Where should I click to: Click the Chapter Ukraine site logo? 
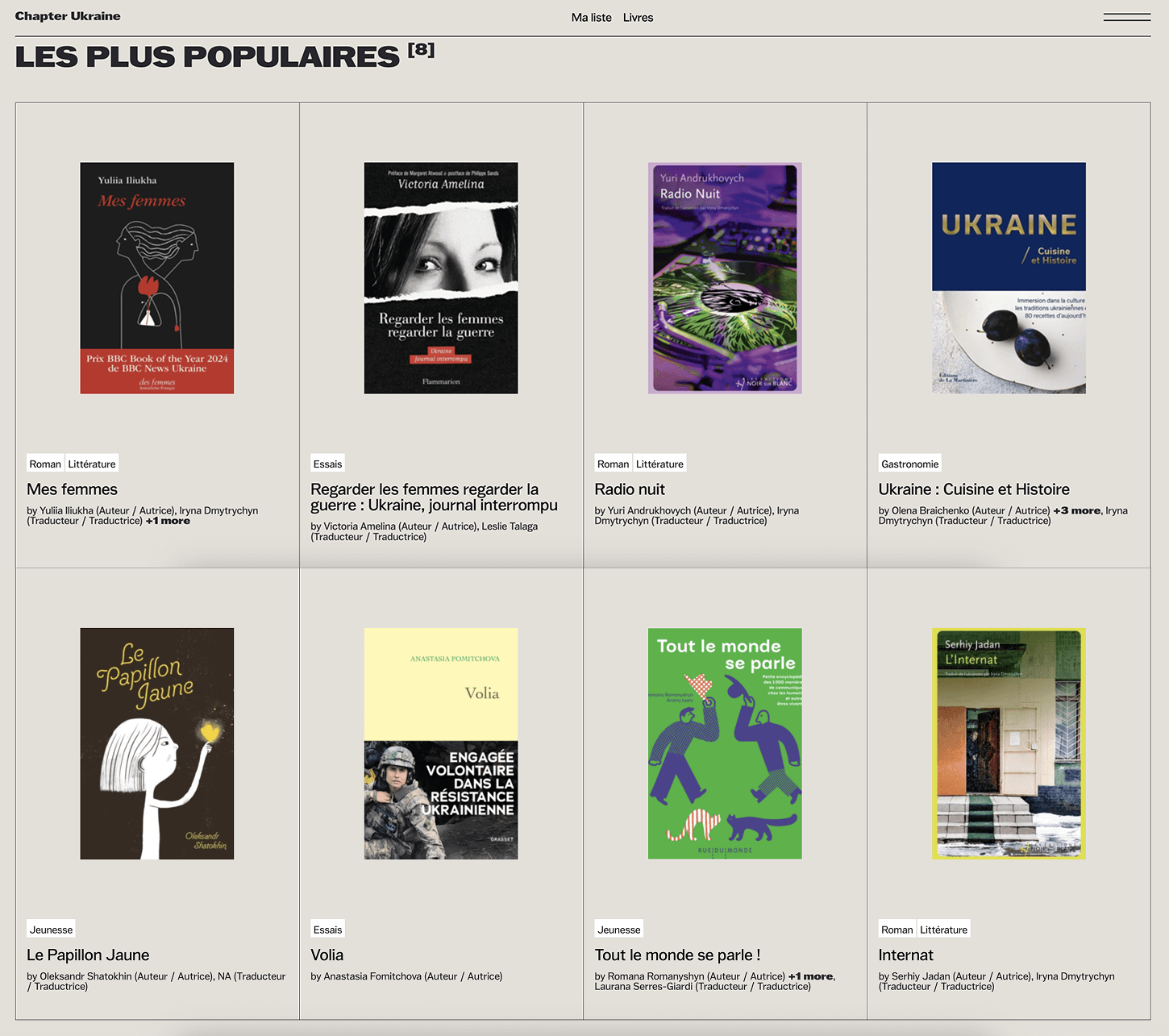(x=68, y=16)
